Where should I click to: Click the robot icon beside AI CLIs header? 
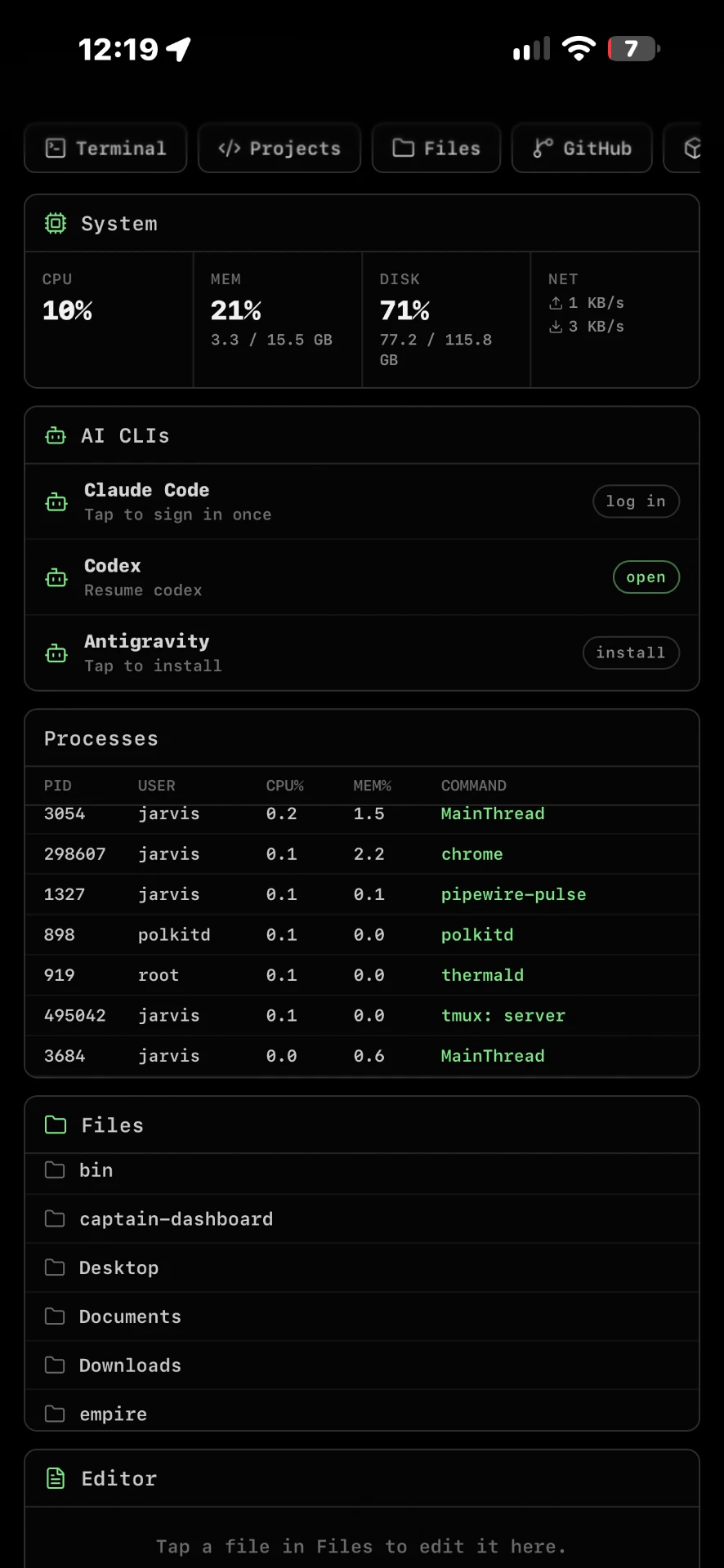pos(56,435)
